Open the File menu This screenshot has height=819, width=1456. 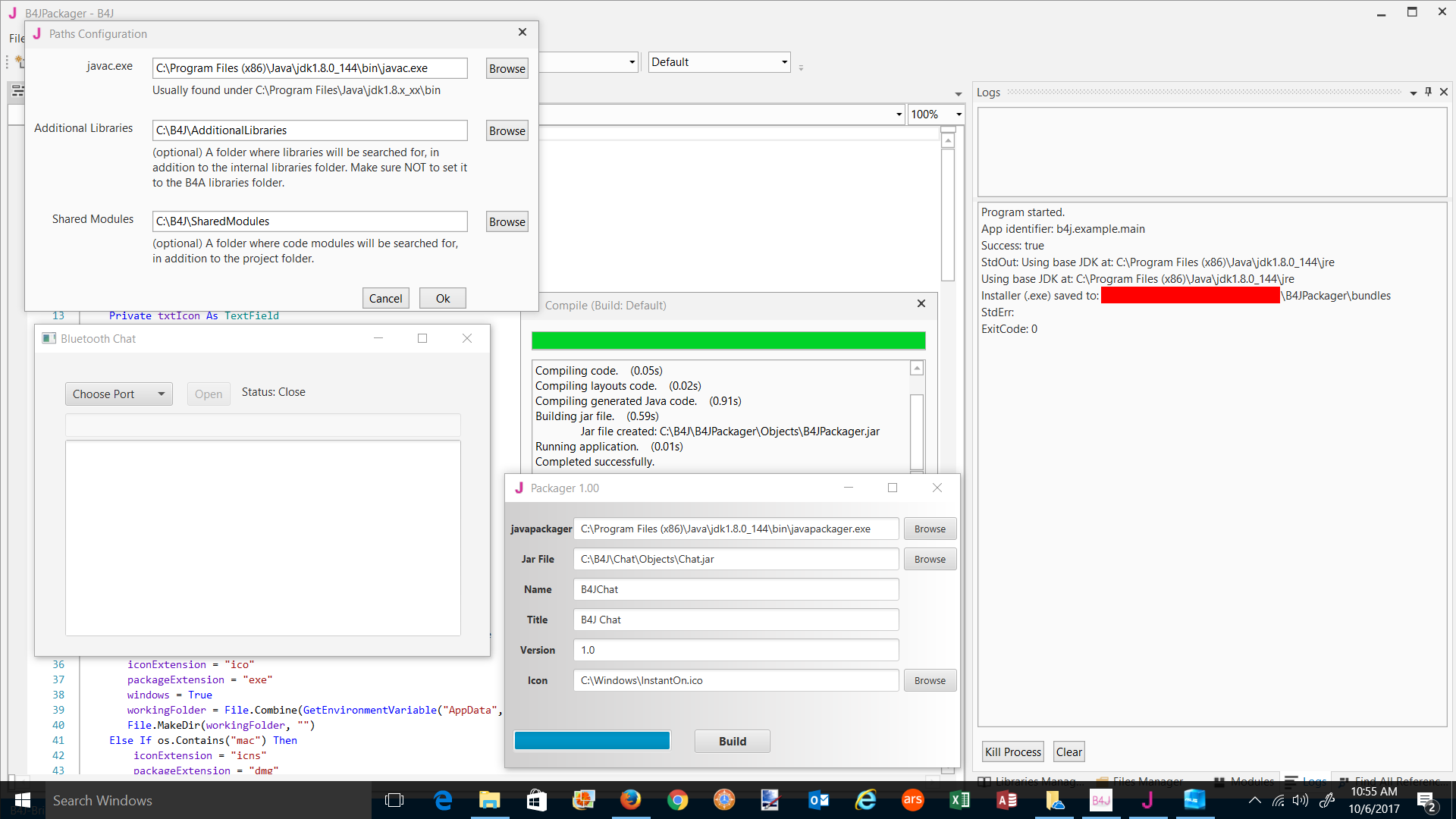click(x=15, y=38)
